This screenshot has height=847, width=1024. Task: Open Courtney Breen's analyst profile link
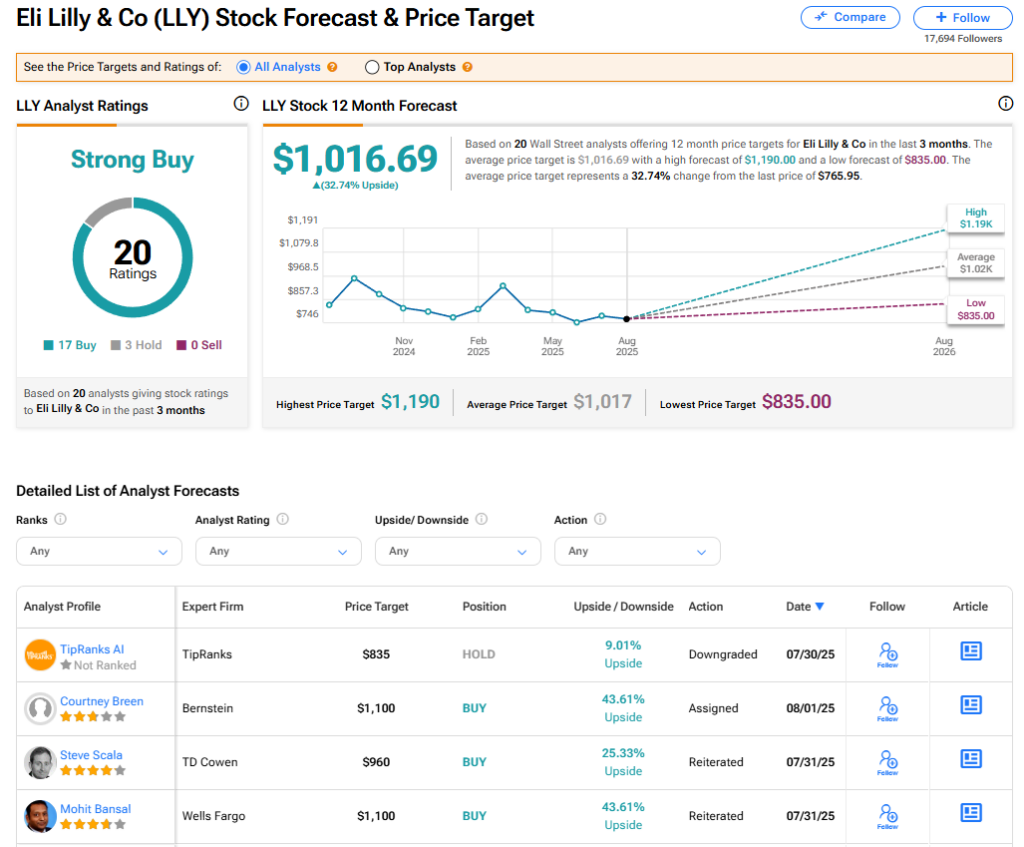point(101,701)
